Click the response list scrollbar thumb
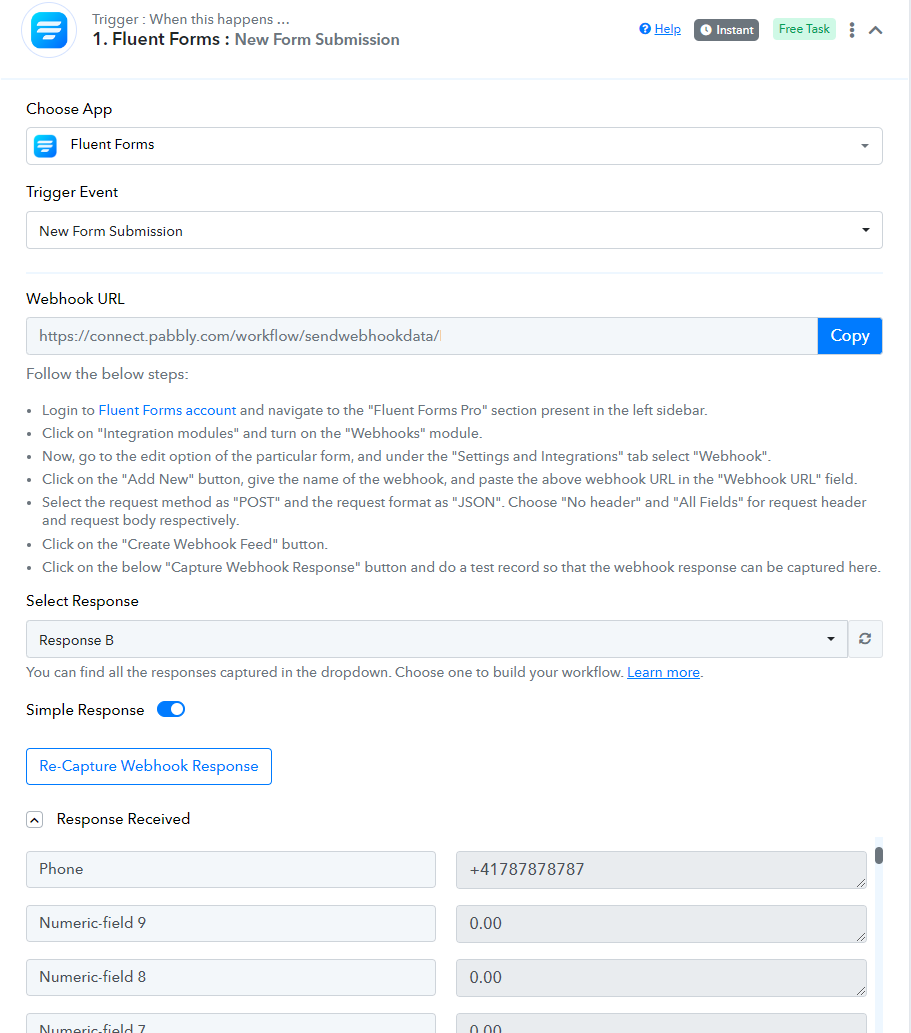Image resolution: width=911 pixels, height=1033 pixels. point(879,855)
